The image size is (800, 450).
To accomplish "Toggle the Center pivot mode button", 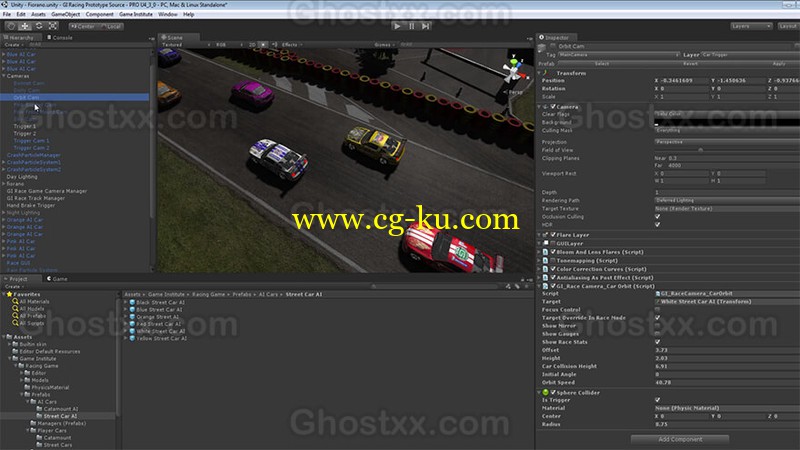I will point(83,26).
